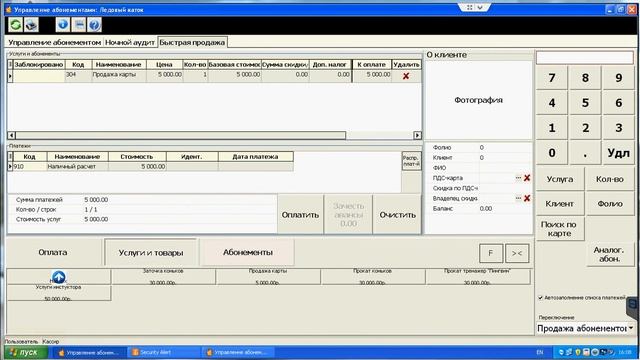Click the Услуга keypad button

[560, 179]
